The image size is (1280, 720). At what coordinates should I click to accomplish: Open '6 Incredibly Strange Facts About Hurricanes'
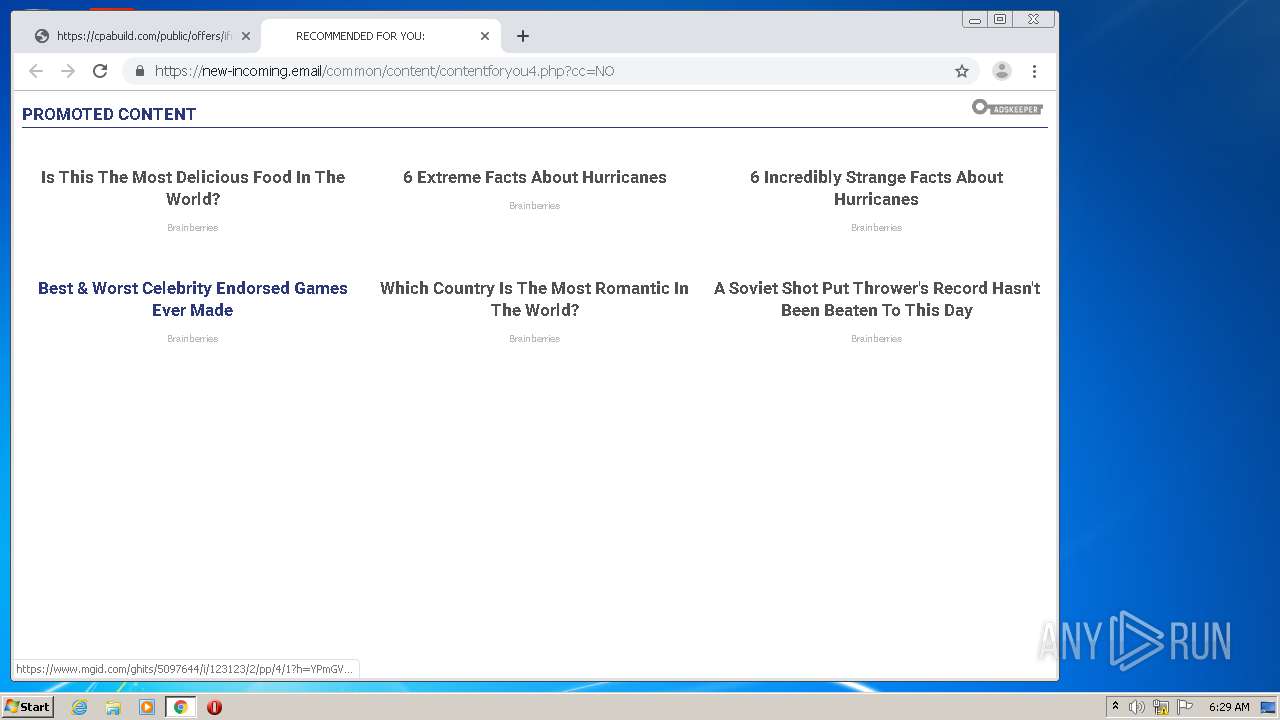[x=877, y=188]
